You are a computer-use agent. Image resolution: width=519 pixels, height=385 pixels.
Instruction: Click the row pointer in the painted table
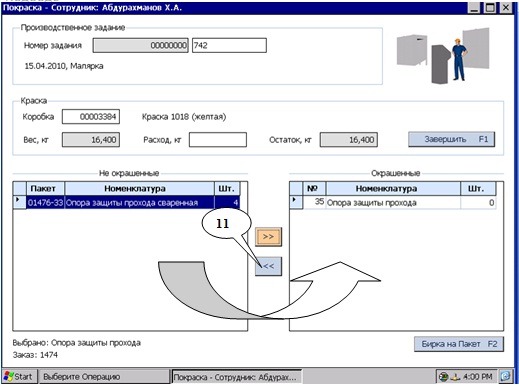pyautogui.click(x=296, y=202)
